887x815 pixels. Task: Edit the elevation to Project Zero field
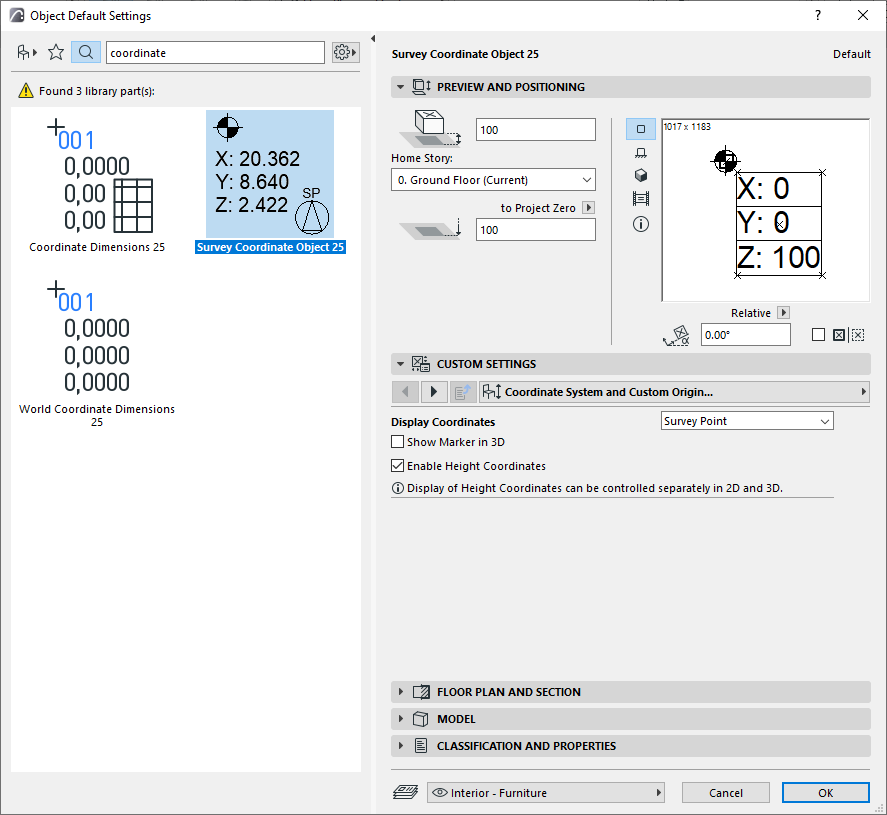pyautogui.click(x=536, y=230)
